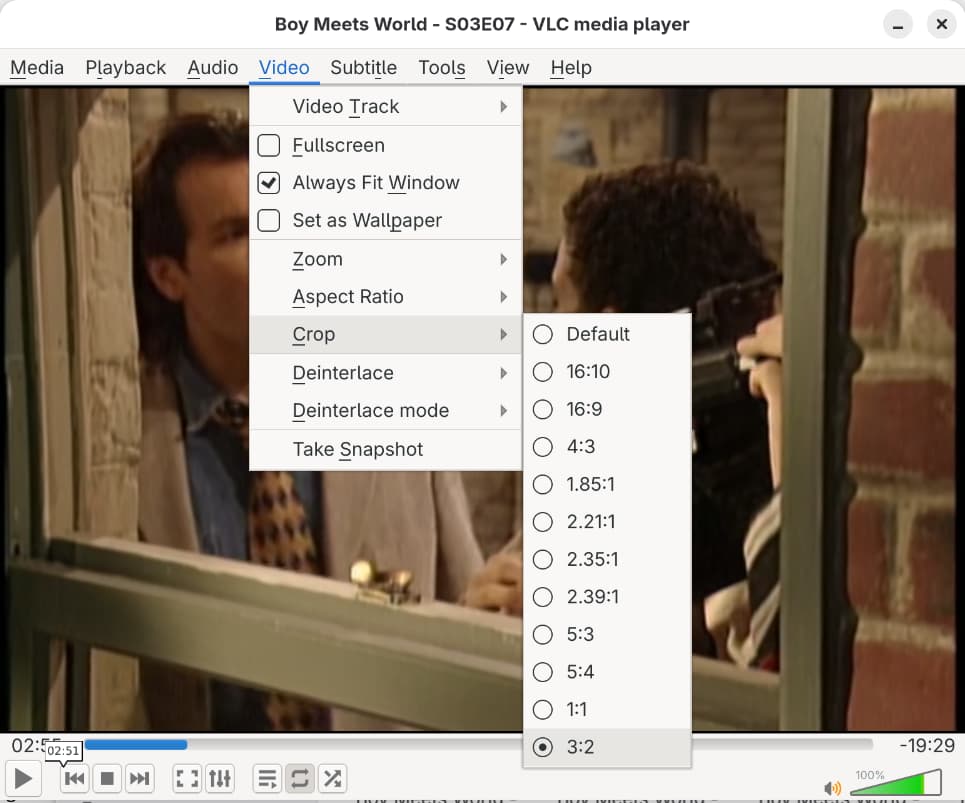Select 2.21:1 crop ratio
This screenshot has width=965, height=803.
tap(607, 522)
